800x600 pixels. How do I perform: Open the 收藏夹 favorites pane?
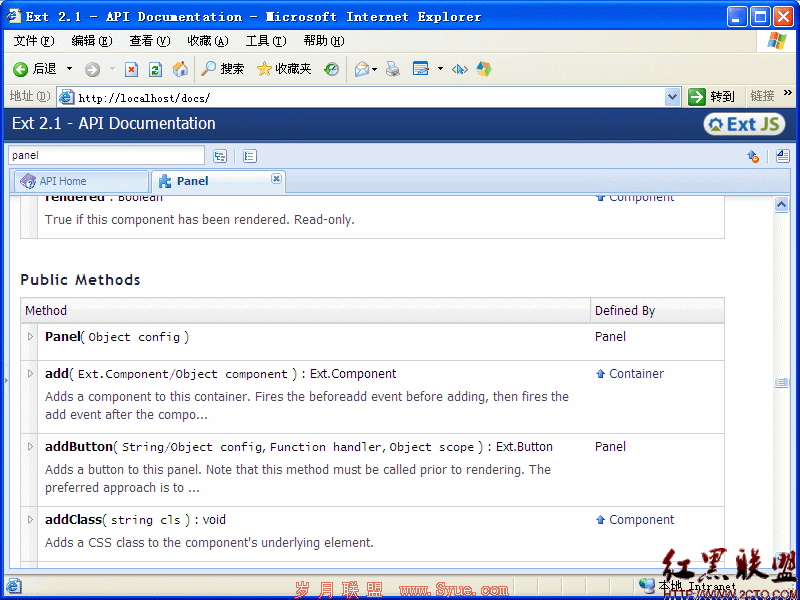click(x=284, y=69)
